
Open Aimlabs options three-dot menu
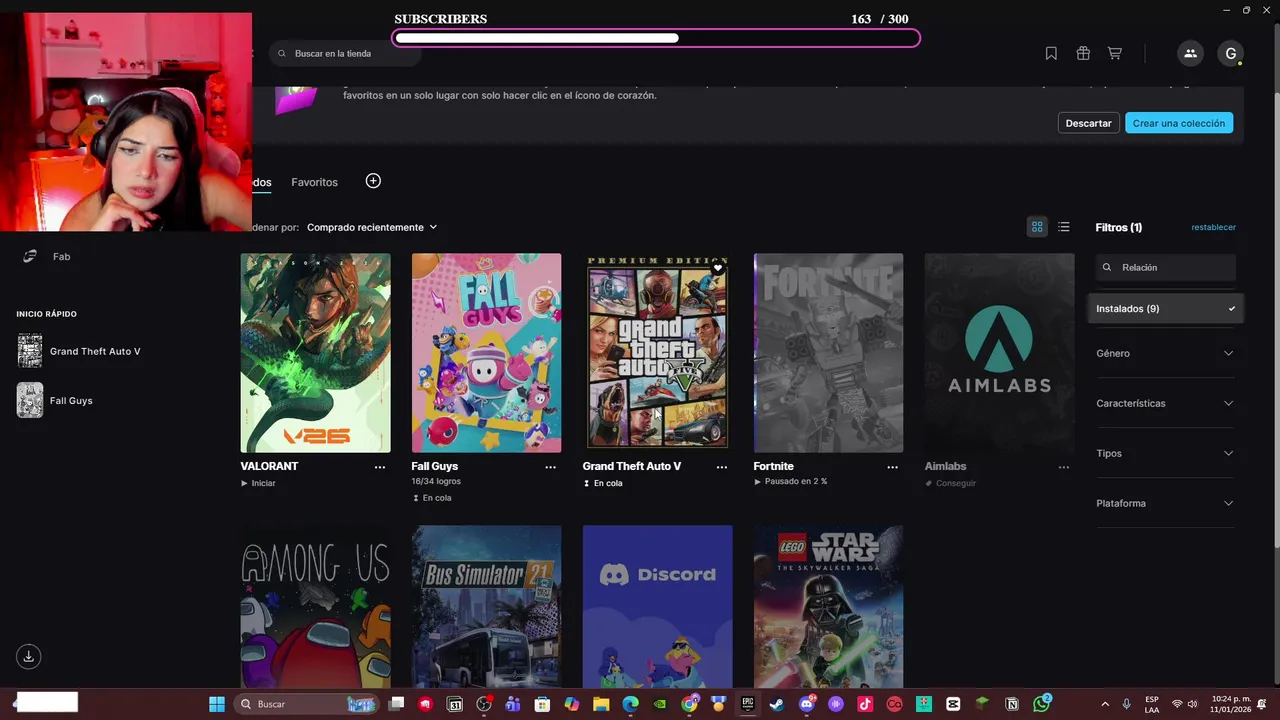[x=1064, y=467]
